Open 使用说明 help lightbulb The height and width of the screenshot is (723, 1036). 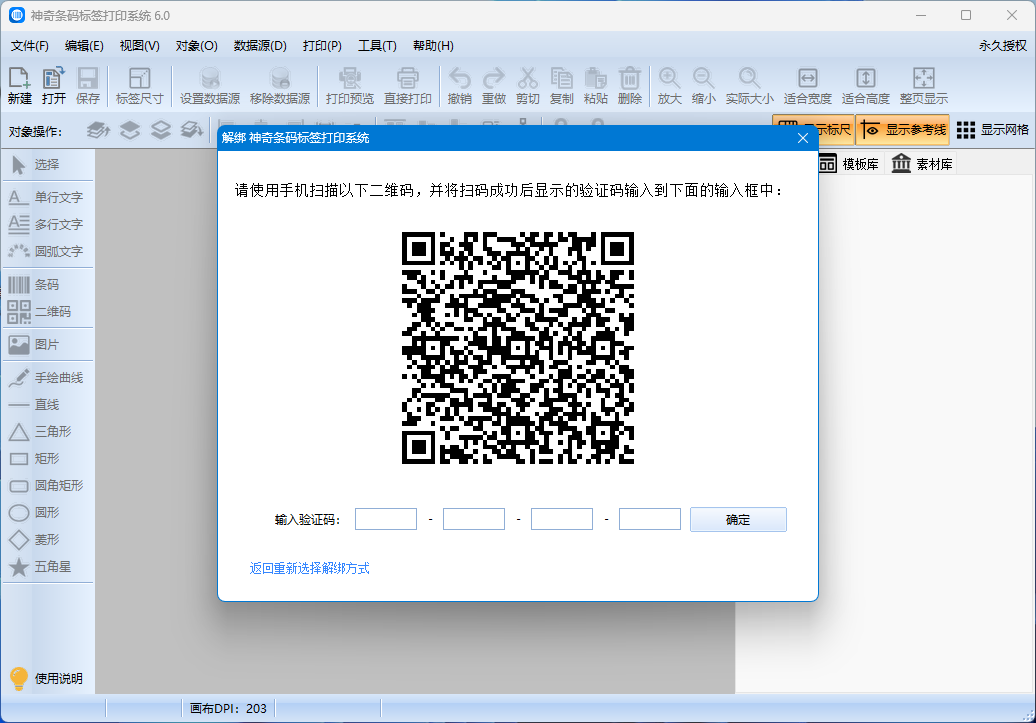click(x=46, y=678)
